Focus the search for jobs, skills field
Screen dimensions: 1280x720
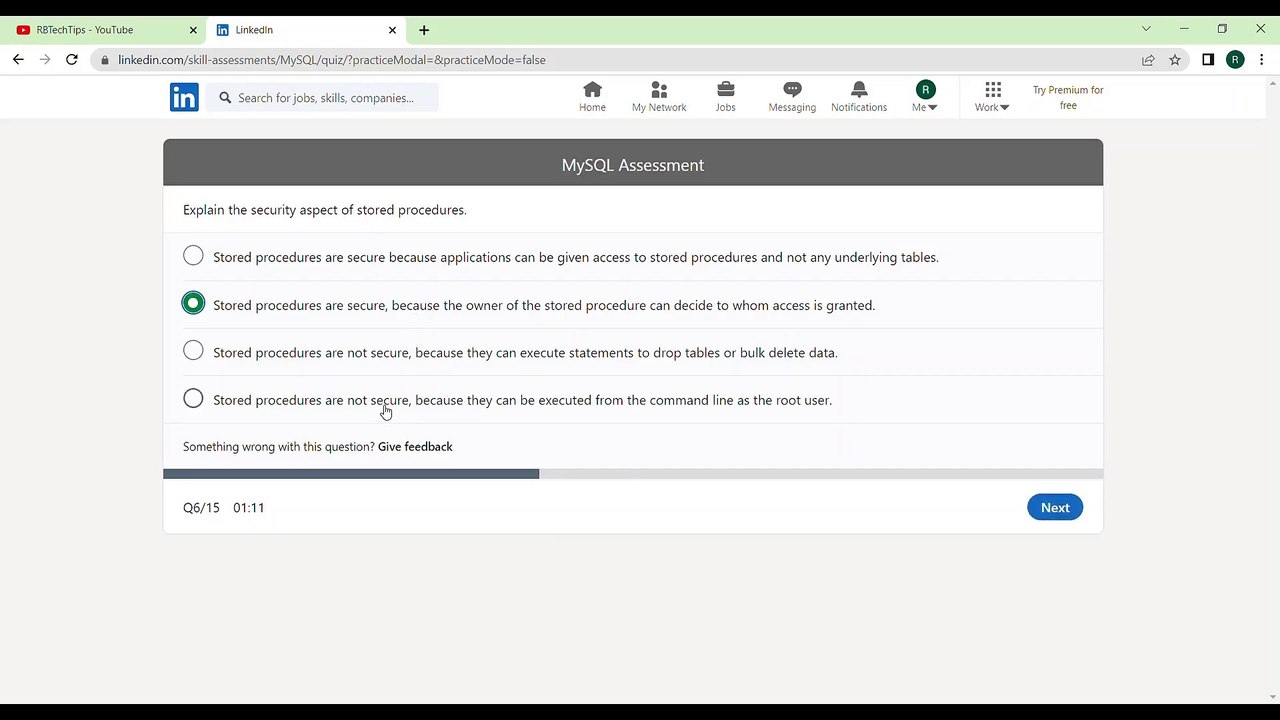pos(323,98)
